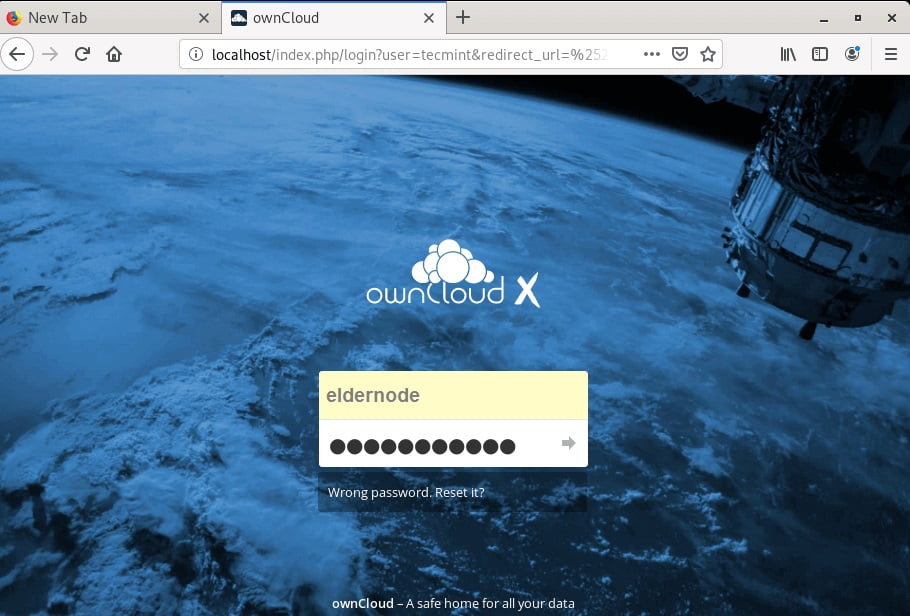This screenshot has height=616, width=910.
Task: Show site information for localhost
Action: click(x=196, y=54)
